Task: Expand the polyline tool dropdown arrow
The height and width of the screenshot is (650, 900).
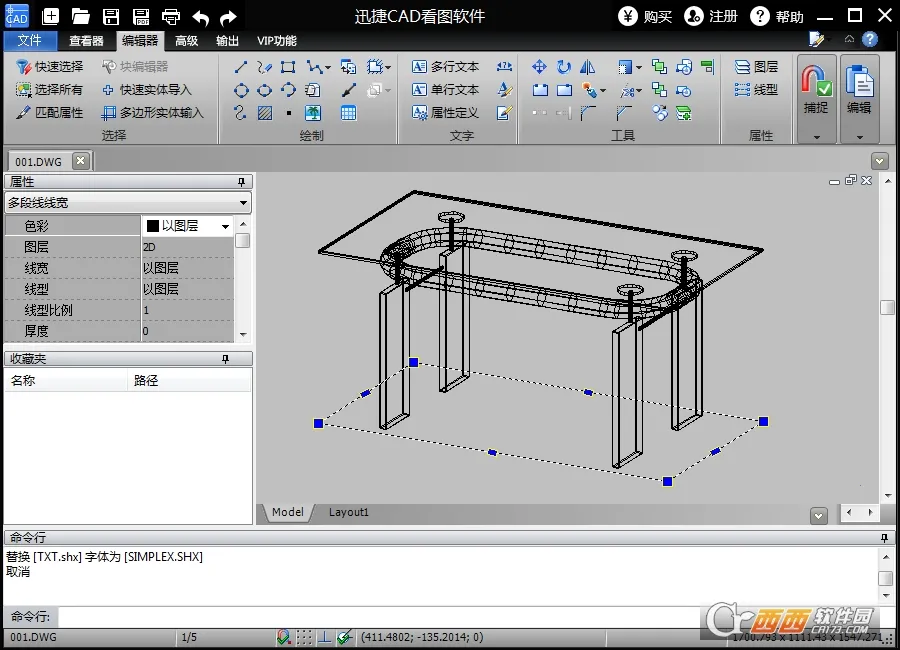Action: (328, 68)
